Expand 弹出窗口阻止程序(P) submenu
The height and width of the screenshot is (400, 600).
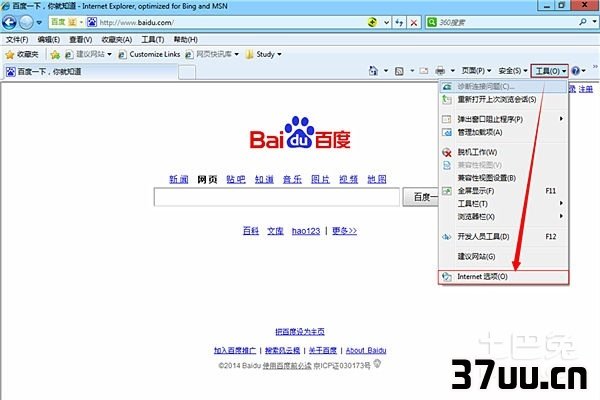pos(503,119)
